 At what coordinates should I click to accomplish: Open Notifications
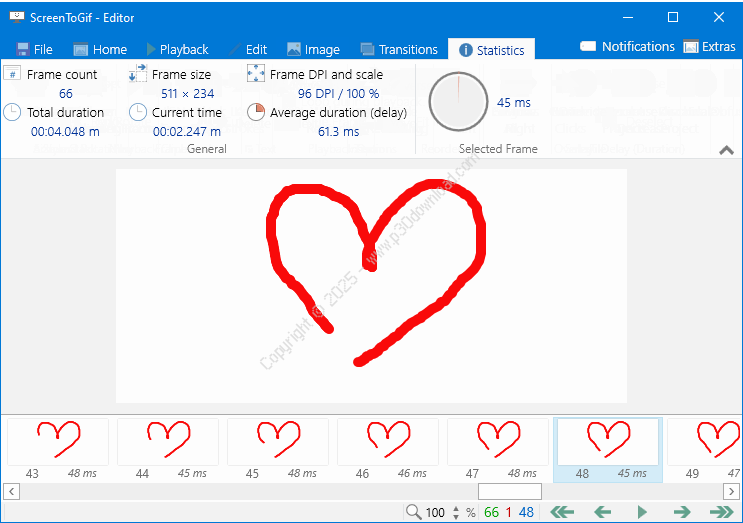[x=627, y=47]
